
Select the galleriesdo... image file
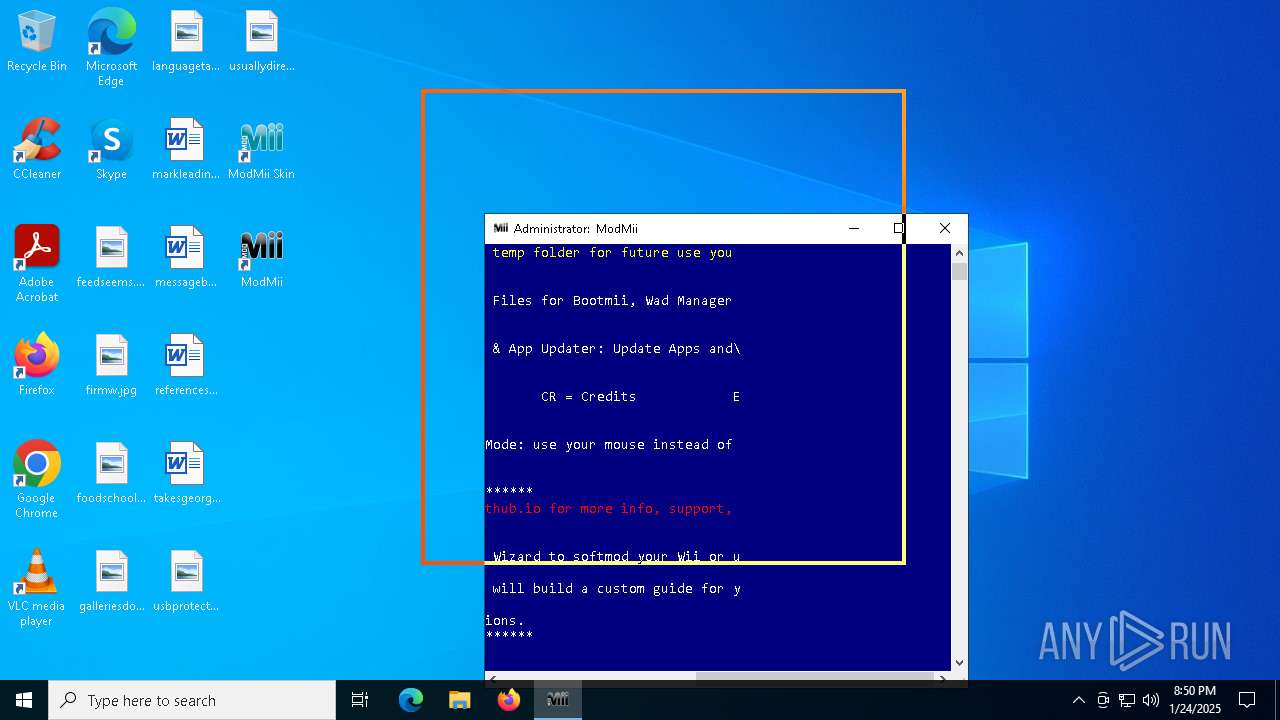(x=111, y=582)
